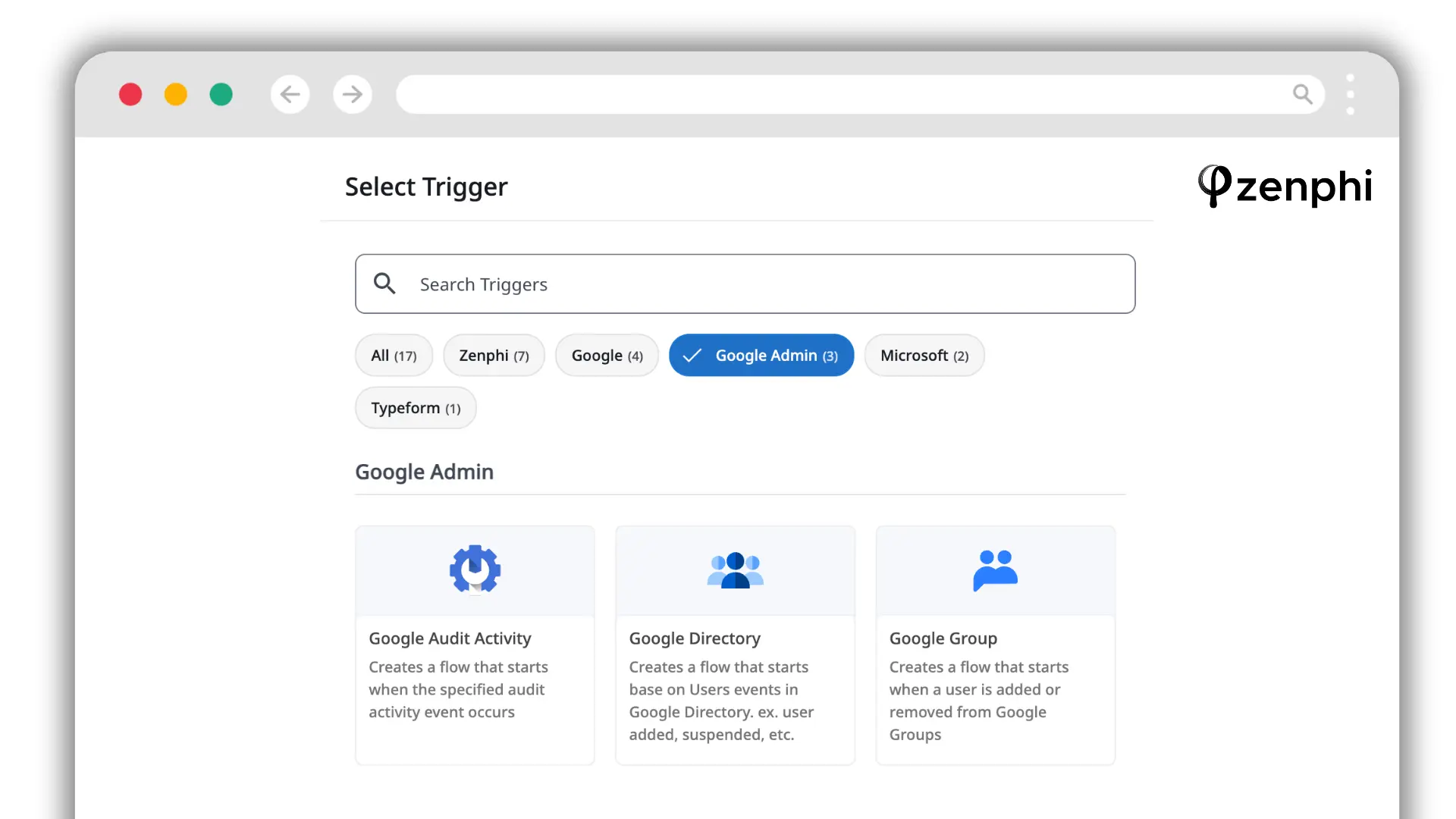Focus the Search Triggers field
This screenshot has width=1456, height=819.
(745, 284)
